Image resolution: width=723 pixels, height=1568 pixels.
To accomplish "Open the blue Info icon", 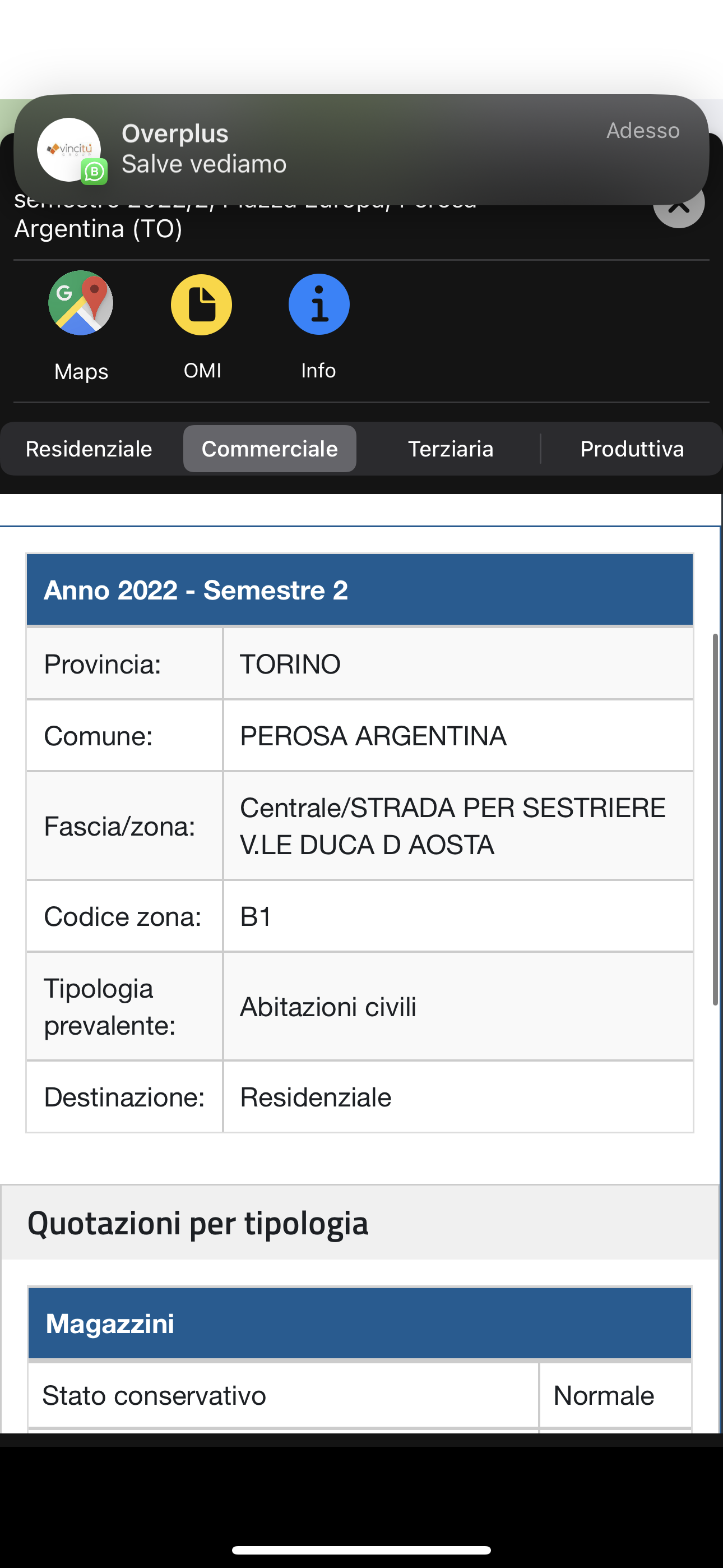I will pos(319,304).
